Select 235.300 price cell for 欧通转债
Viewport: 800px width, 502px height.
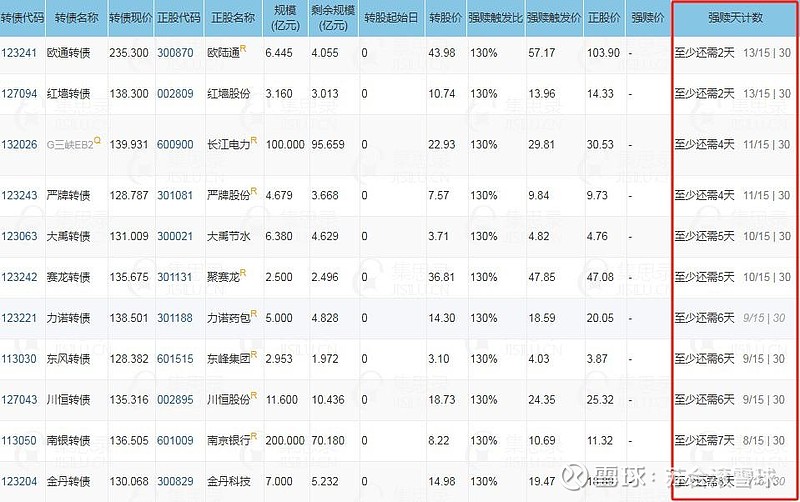tap(129, 53)
